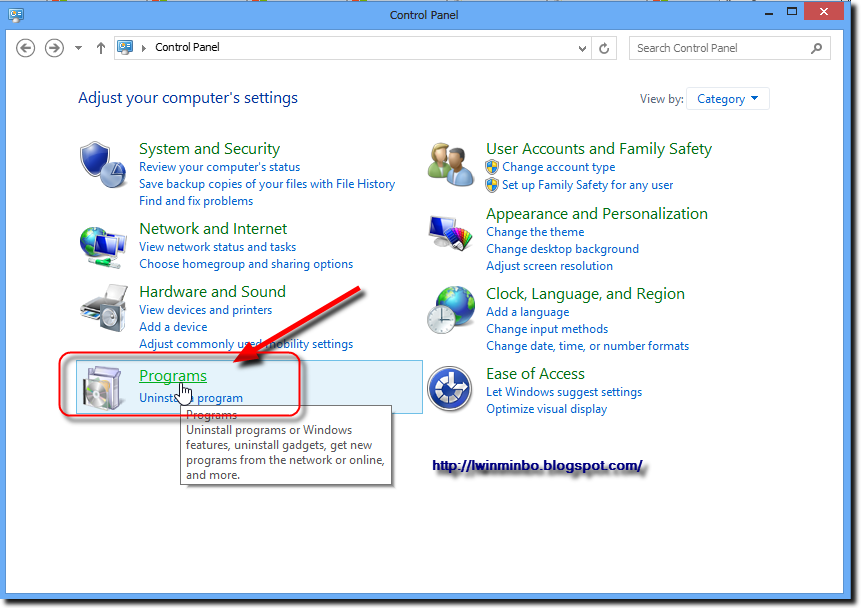Click the Back arrow button

[x=25, y=48]
